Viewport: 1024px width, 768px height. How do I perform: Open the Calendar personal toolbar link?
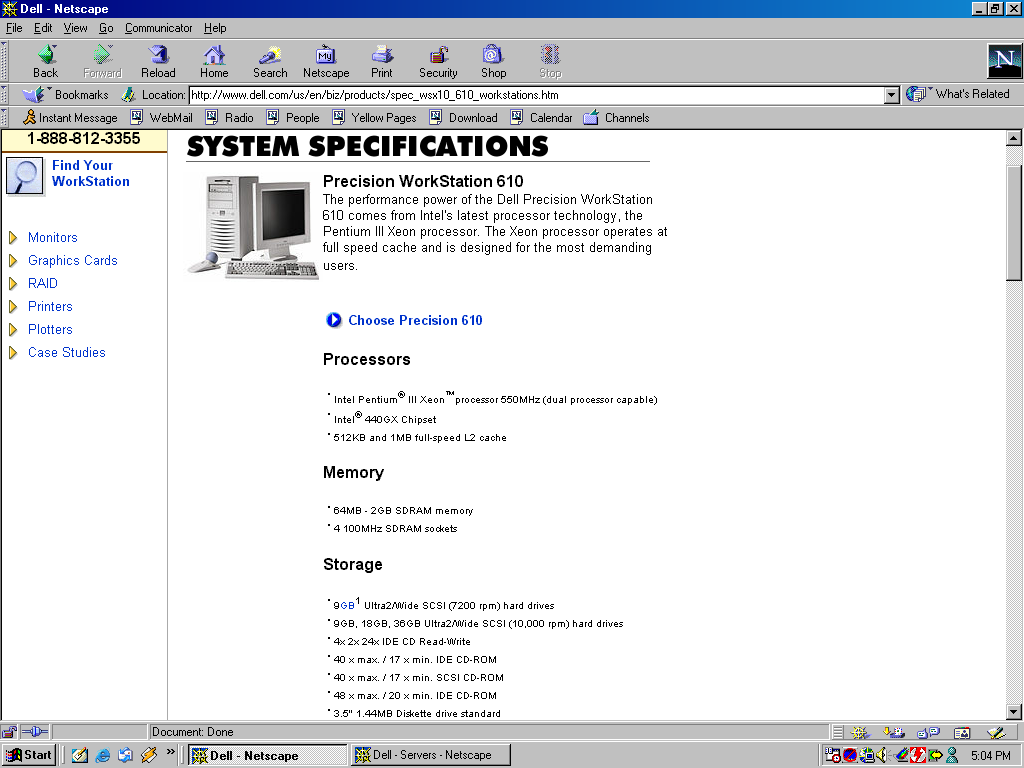541,118
